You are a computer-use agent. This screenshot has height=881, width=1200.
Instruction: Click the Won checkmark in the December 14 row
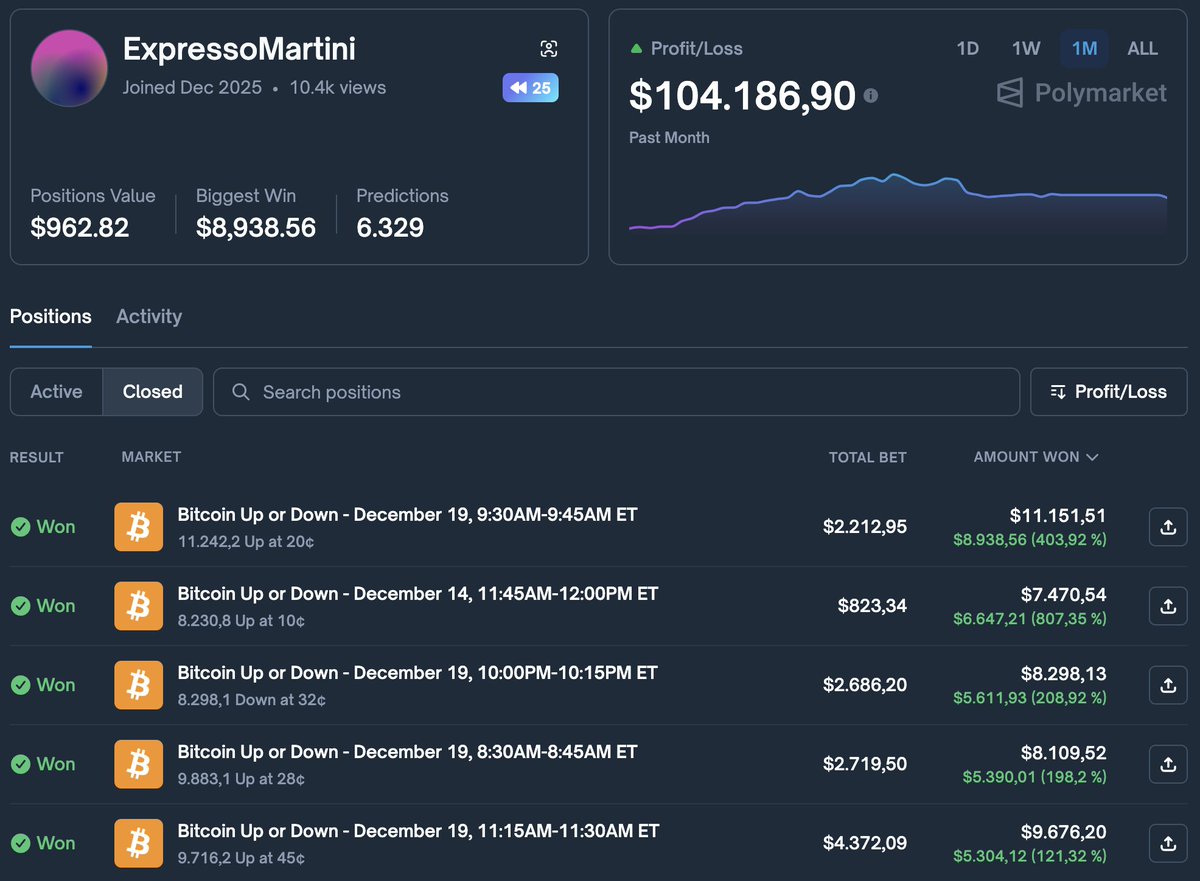[20, 606]
